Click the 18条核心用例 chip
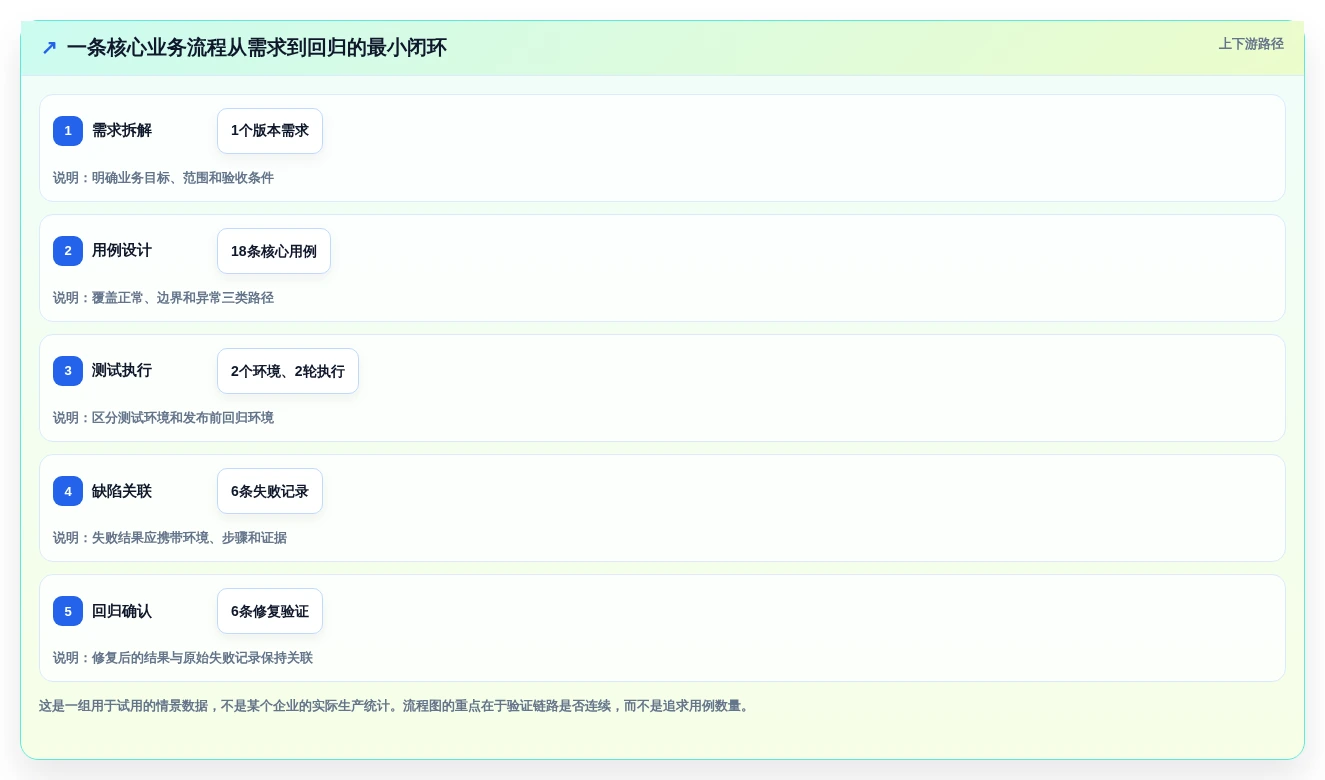 274,251
